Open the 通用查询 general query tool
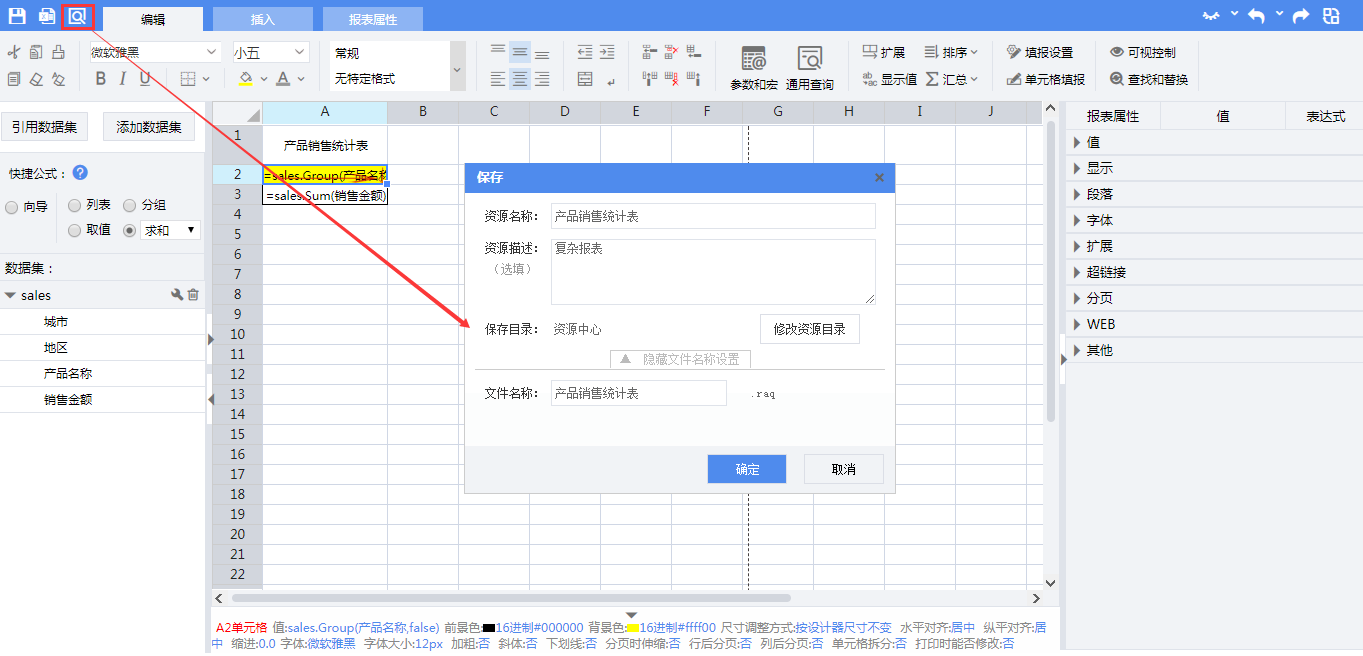The height and width of the screenshot is (656, 1363). [x=809, y=67]
